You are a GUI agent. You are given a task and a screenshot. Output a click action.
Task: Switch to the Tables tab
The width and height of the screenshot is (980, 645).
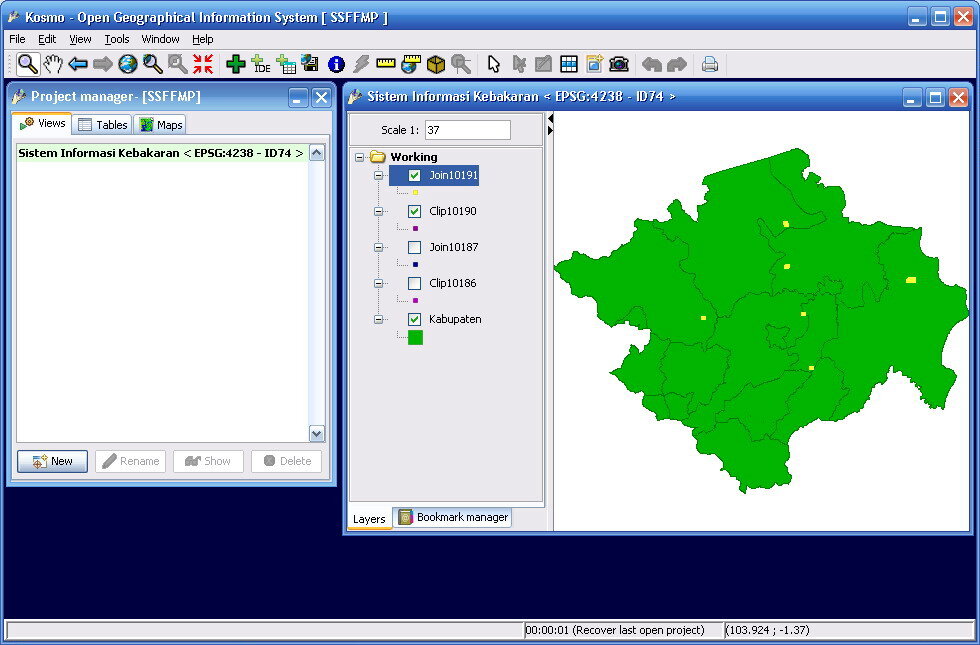coord(104,125)
